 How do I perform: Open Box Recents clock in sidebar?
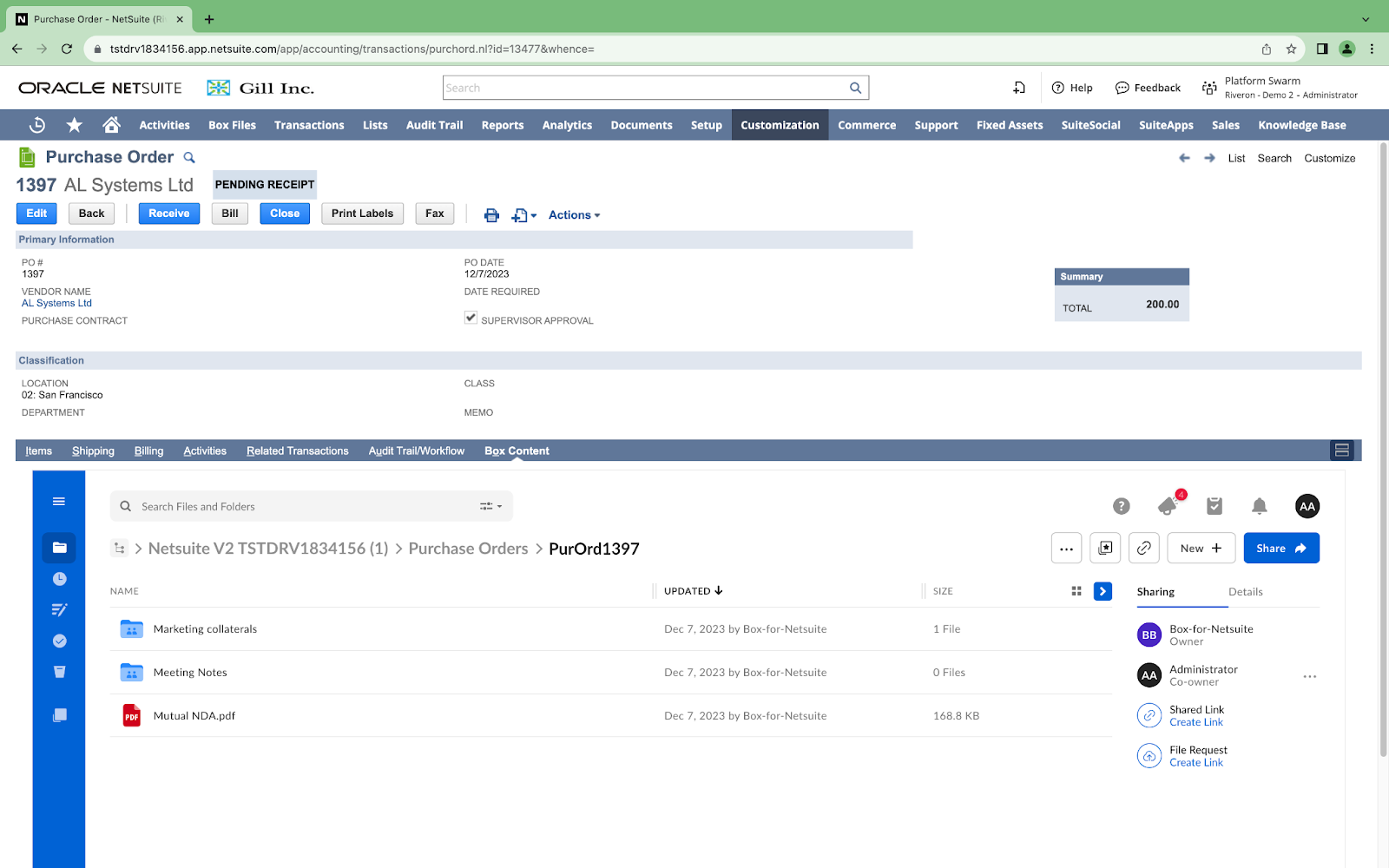[x=59, y=579]
